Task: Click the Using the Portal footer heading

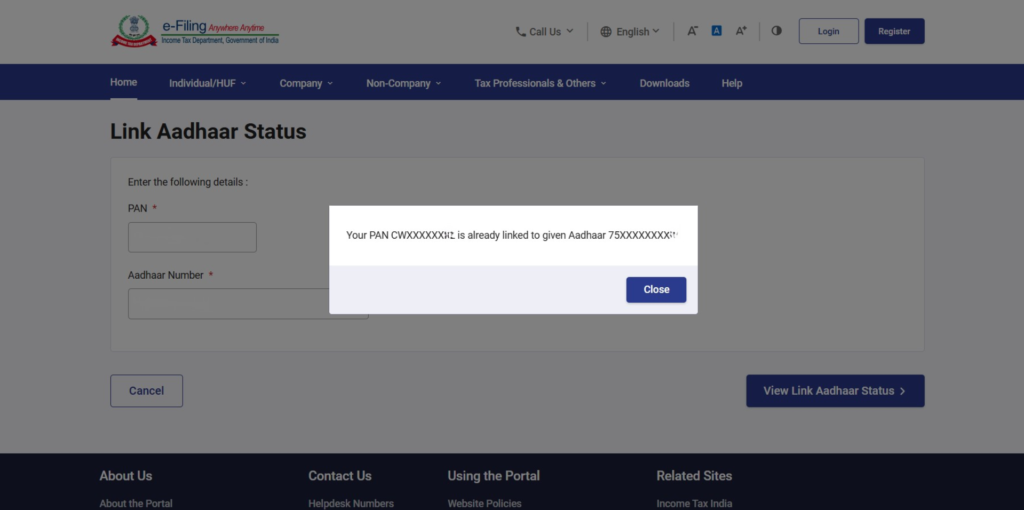Action: (x=493, y=476)
